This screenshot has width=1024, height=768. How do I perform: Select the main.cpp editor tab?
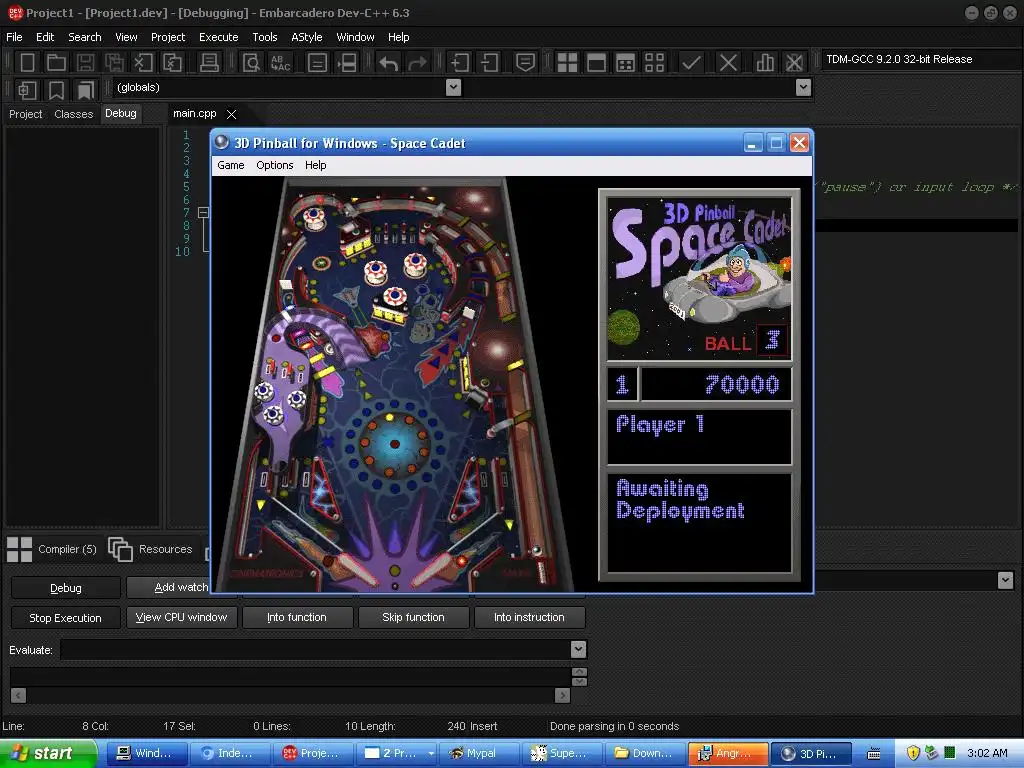point(195,113)
